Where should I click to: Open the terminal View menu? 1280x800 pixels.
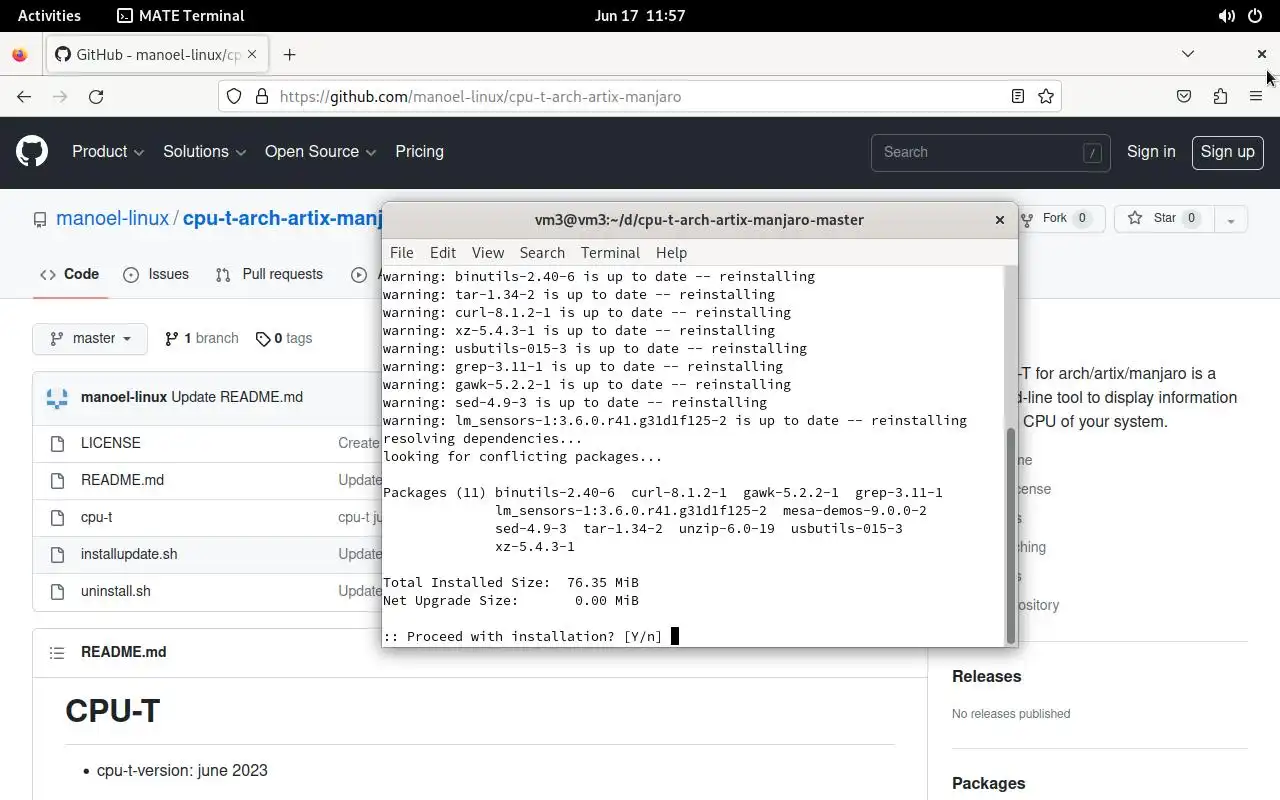coord(488,253)
